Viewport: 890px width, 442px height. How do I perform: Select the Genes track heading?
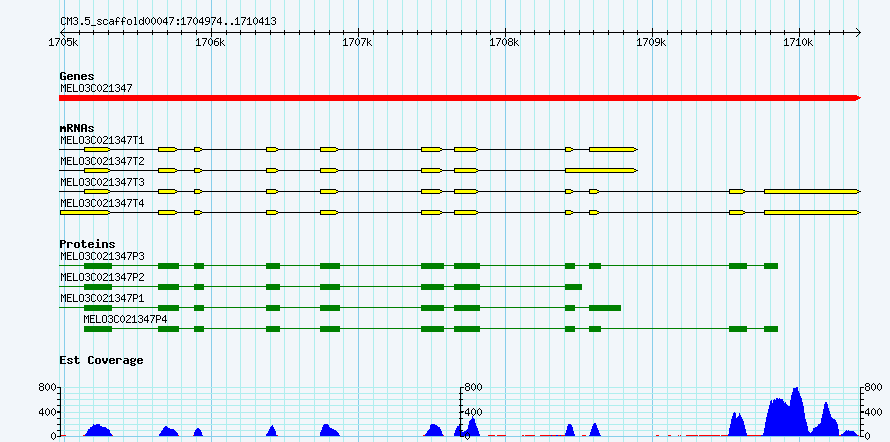pos(77,76)
